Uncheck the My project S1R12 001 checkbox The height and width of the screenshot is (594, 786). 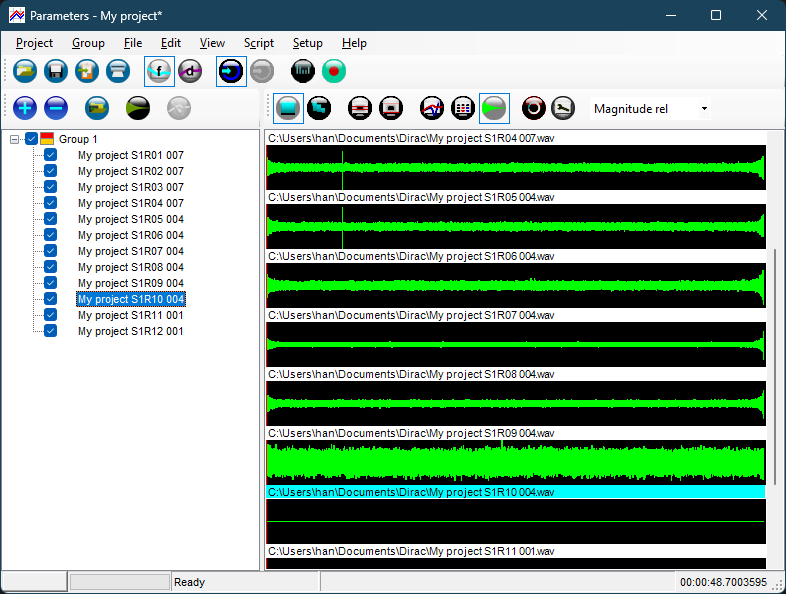[x=51, y=331]
